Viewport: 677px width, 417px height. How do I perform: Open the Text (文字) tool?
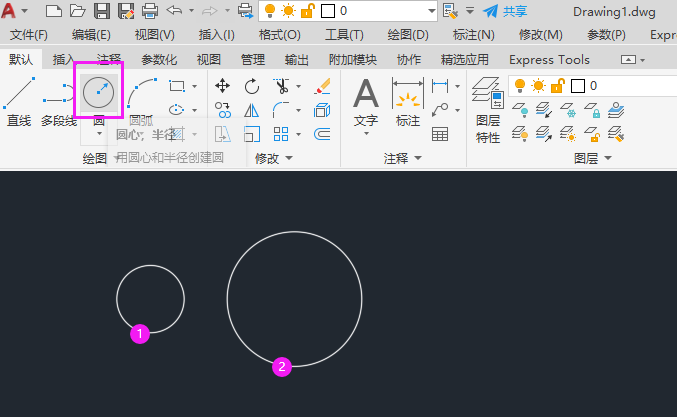(x=366, y=102)
